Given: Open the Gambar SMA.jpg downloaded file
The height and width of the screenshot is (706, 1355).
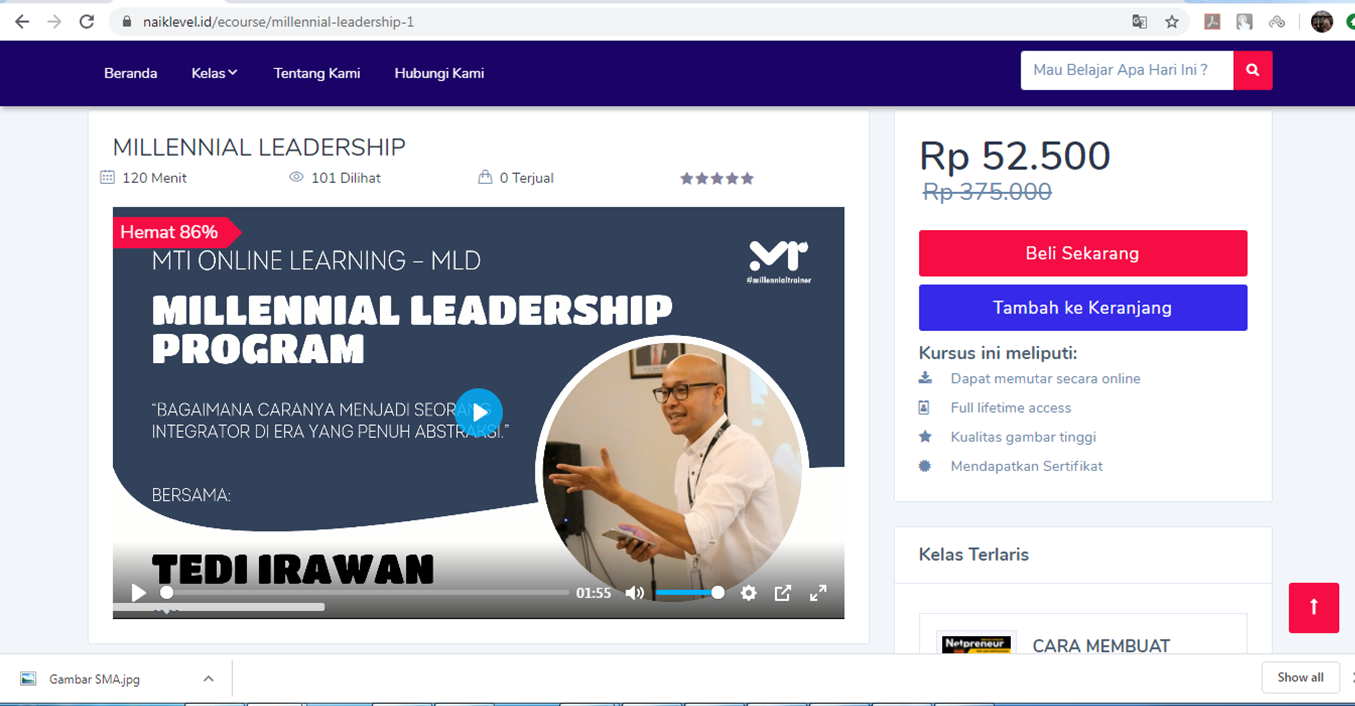Looking at the screenshot, I should [94, 679].
